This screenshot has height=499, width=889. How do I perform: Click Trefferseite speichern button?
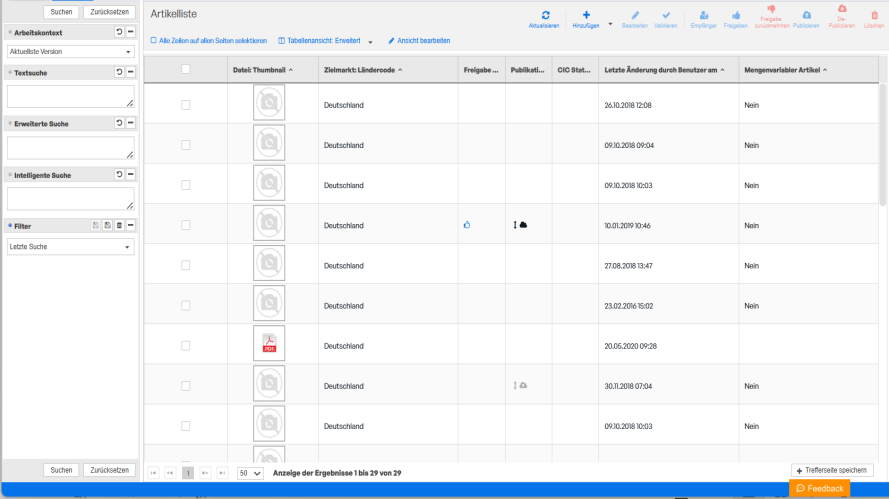click(x=832, y=471)
